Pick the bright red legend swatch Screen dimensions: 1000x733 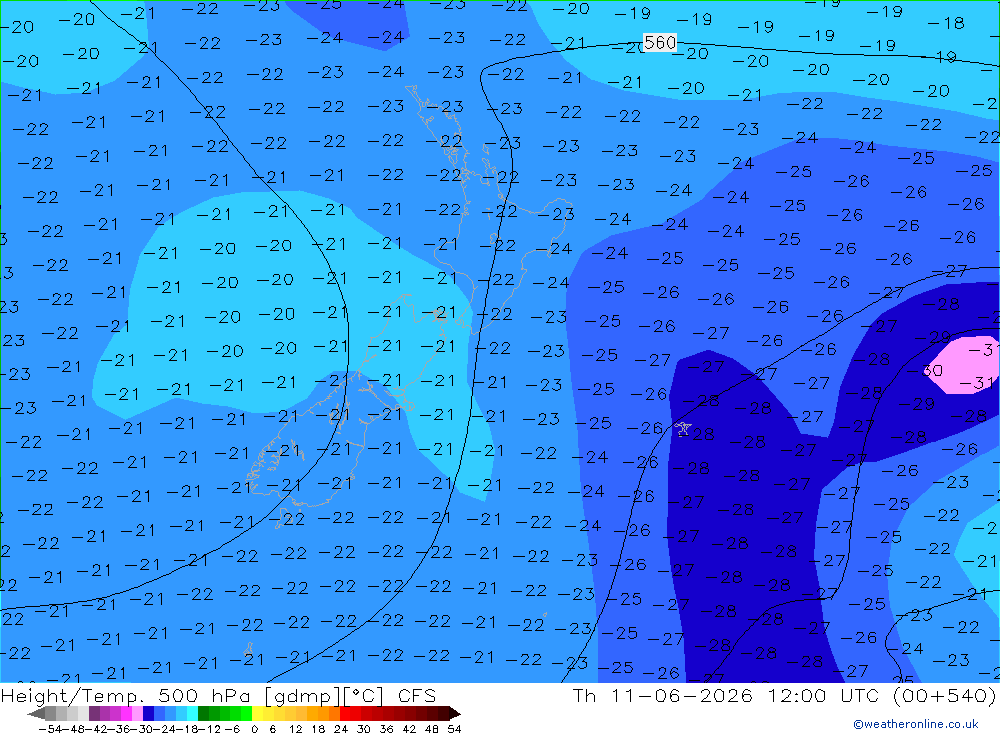[345, 714]
